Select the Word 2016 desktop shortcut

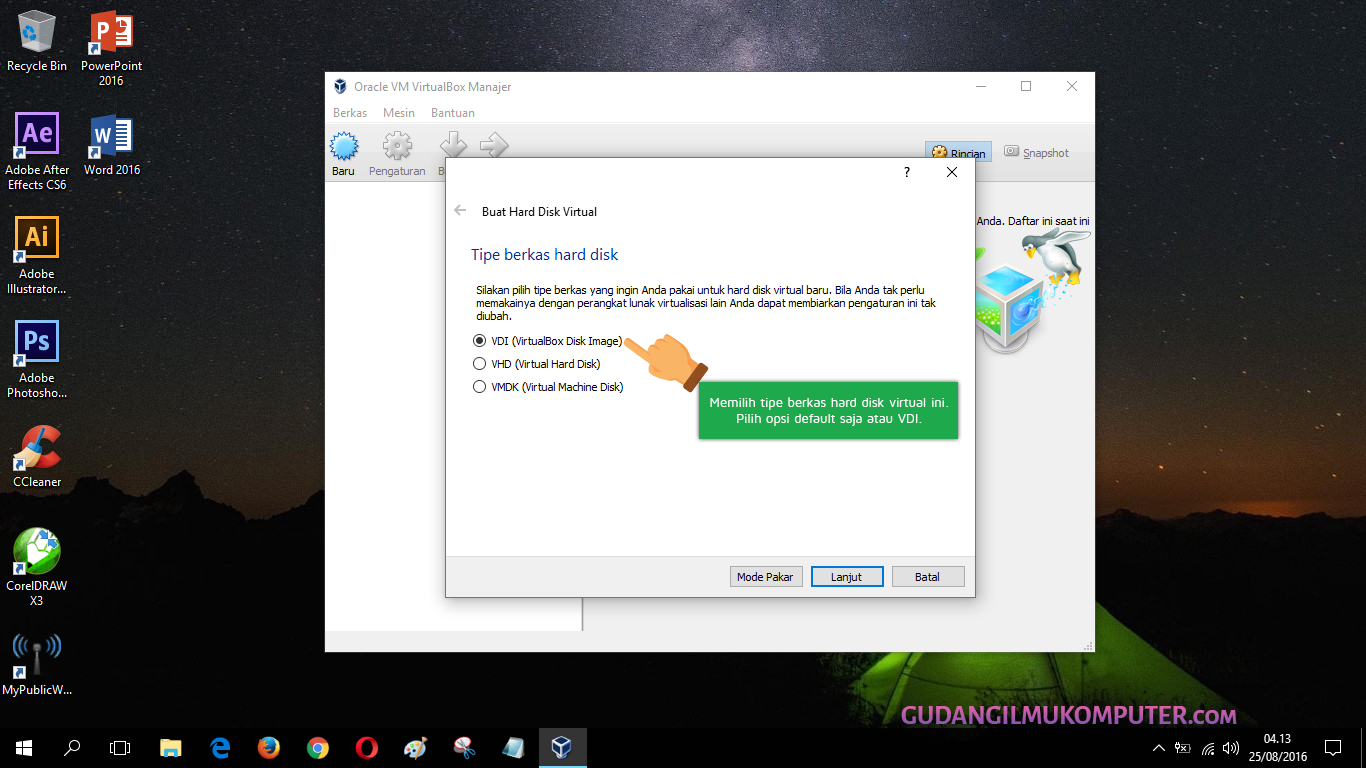tap(111, 146)
